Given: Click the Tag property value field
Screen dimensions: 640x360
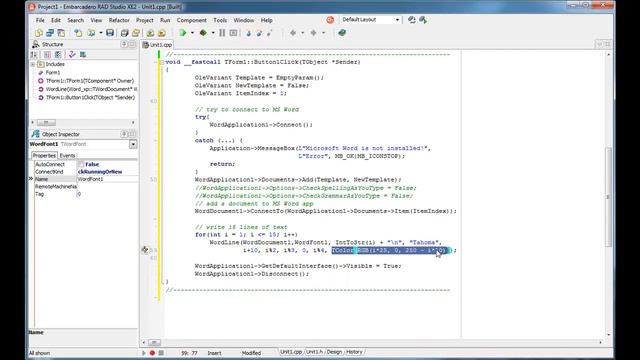Looking at the screenshot, I should [x=107, y=194].
